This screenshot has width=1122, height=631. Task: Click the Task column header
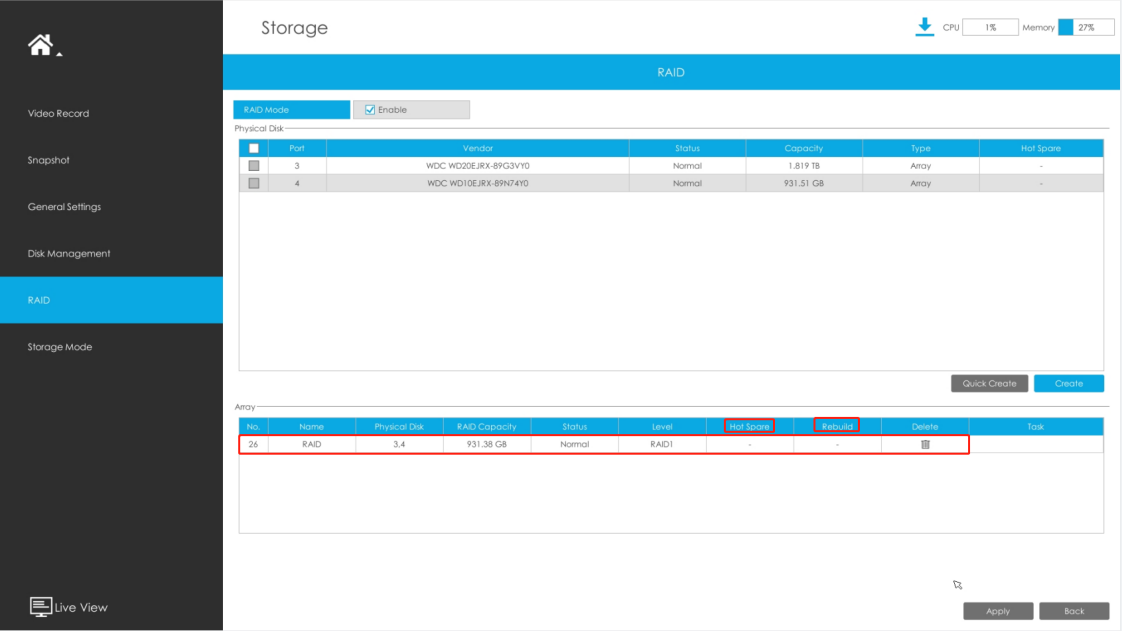click(x=1035, y=426)
